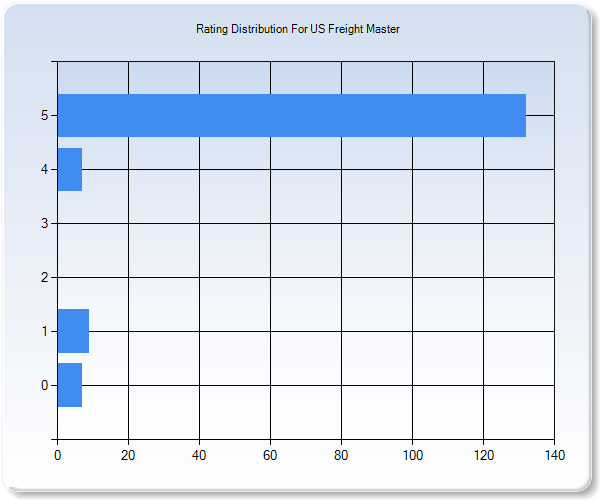
Task: Click the x-axis label '60'
Action: [270, 455]
